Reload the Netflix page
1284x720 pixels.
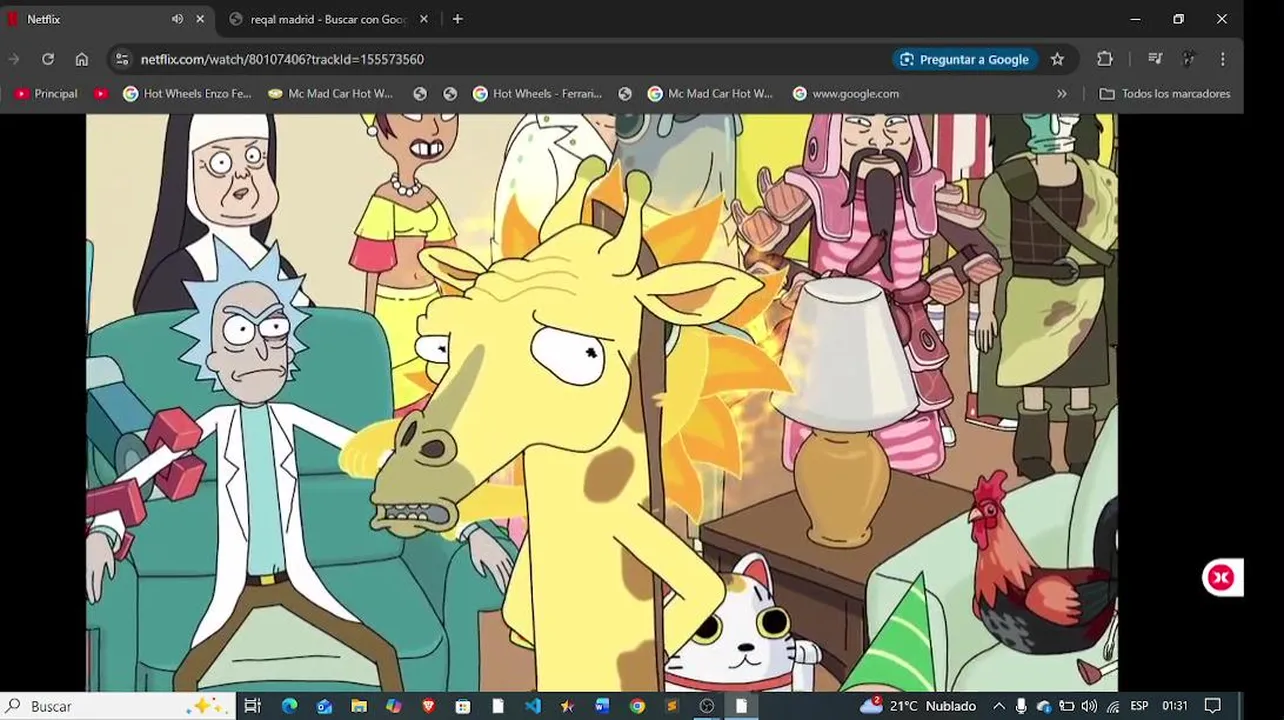[48, 59]
